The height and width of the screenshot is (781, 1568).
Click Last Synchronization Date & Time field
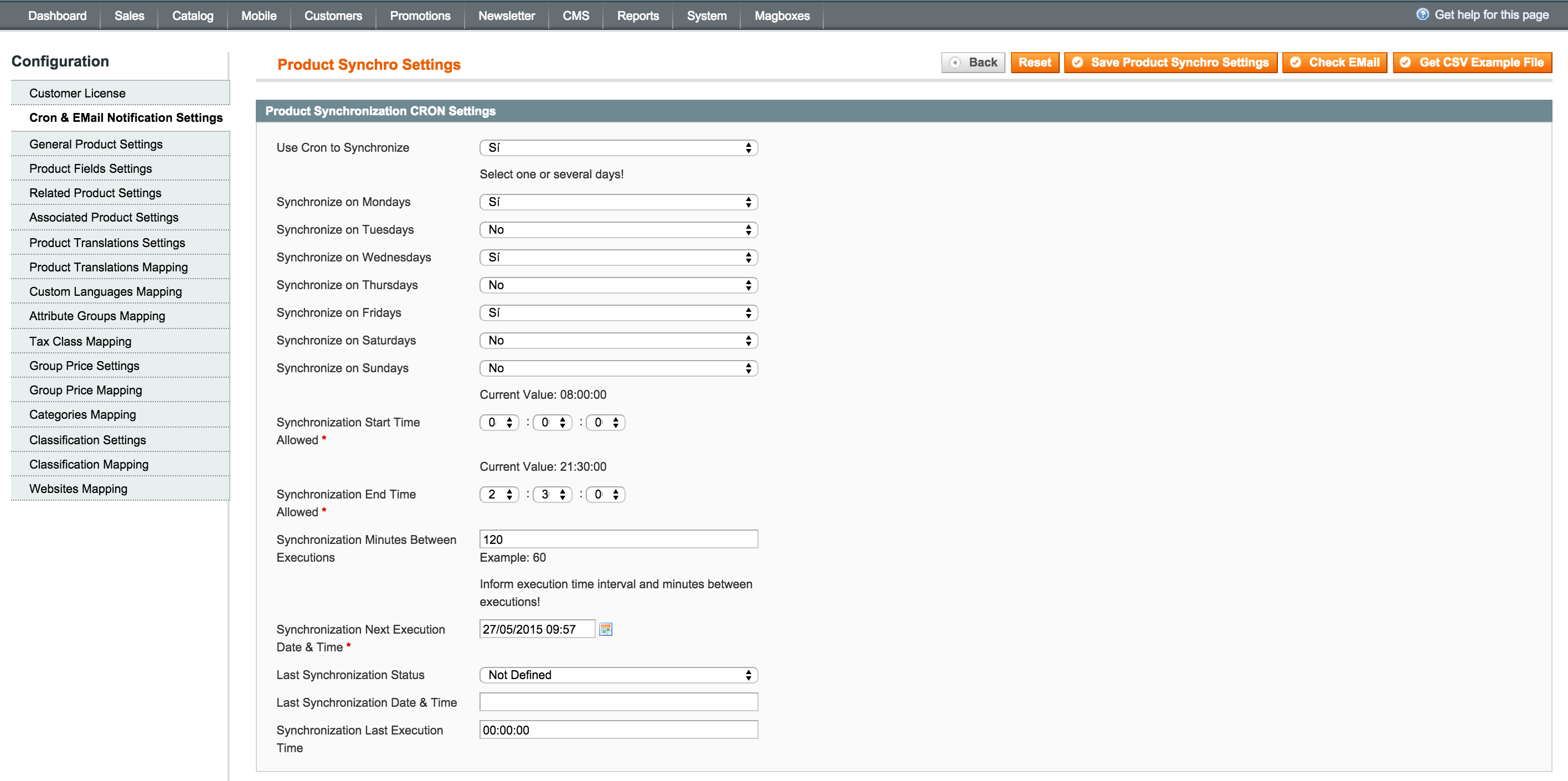[618, 702]
